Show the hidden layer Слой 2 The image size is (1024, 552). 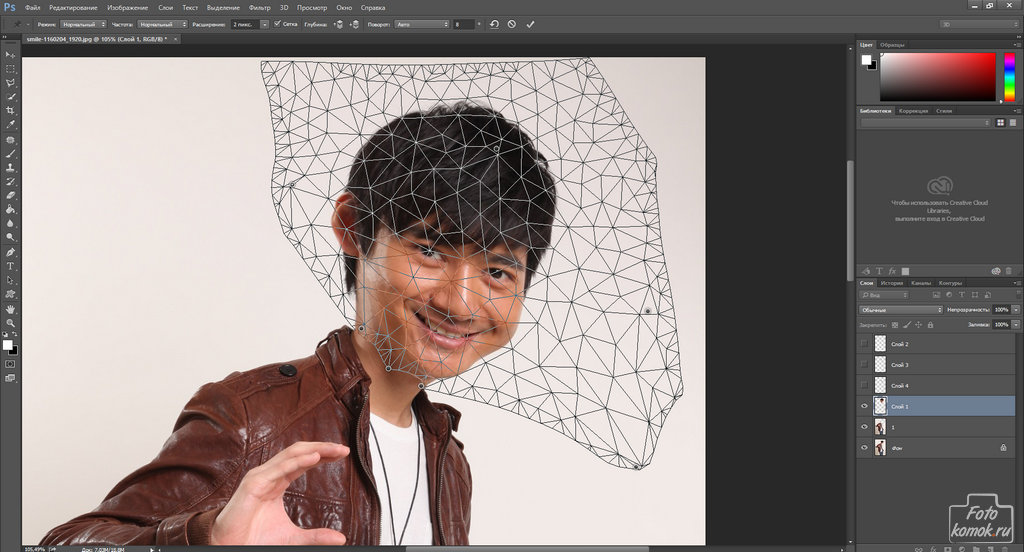point(864,343)
